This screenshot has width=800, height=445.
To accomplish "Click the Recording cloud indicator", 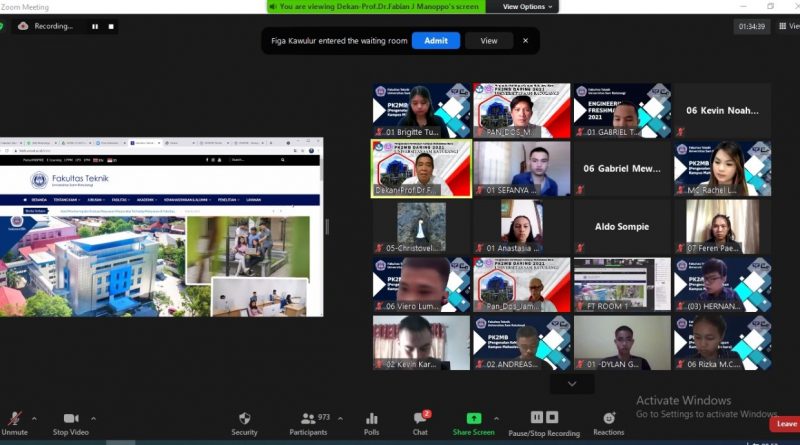I will pyautogui.click(x=23, y=26).
